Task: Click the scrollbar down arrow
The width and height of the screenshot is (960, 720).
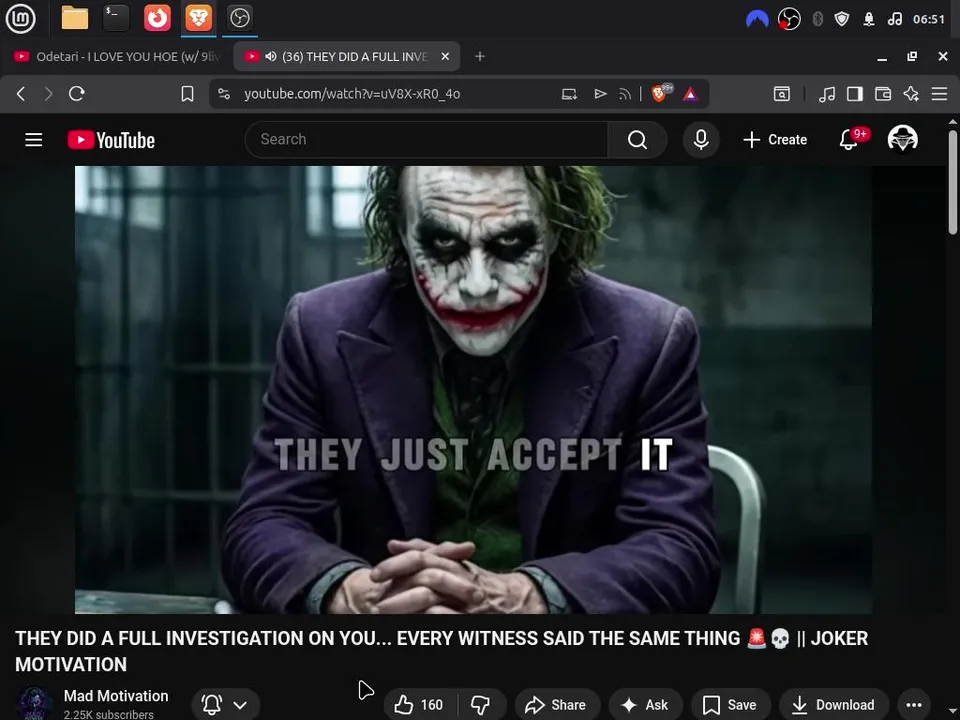Action: (x=953, y=713)
